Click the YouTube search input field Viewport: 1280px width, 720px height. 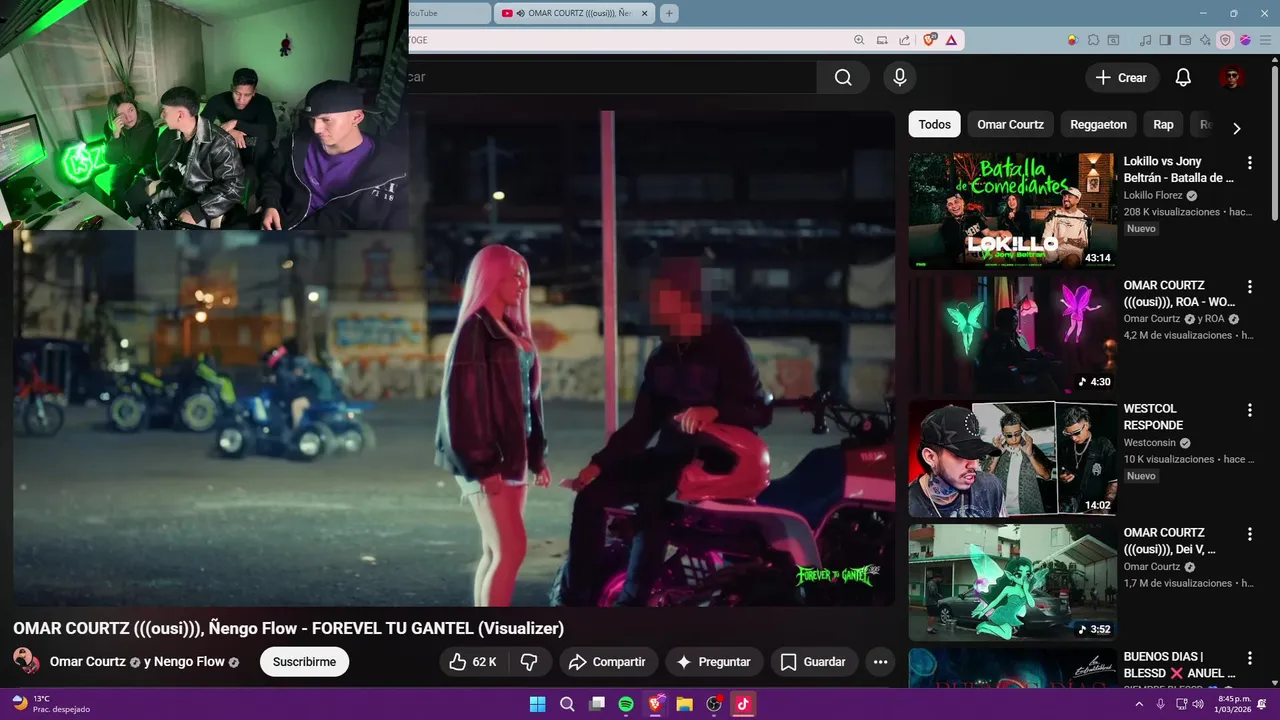pos(610,78)
